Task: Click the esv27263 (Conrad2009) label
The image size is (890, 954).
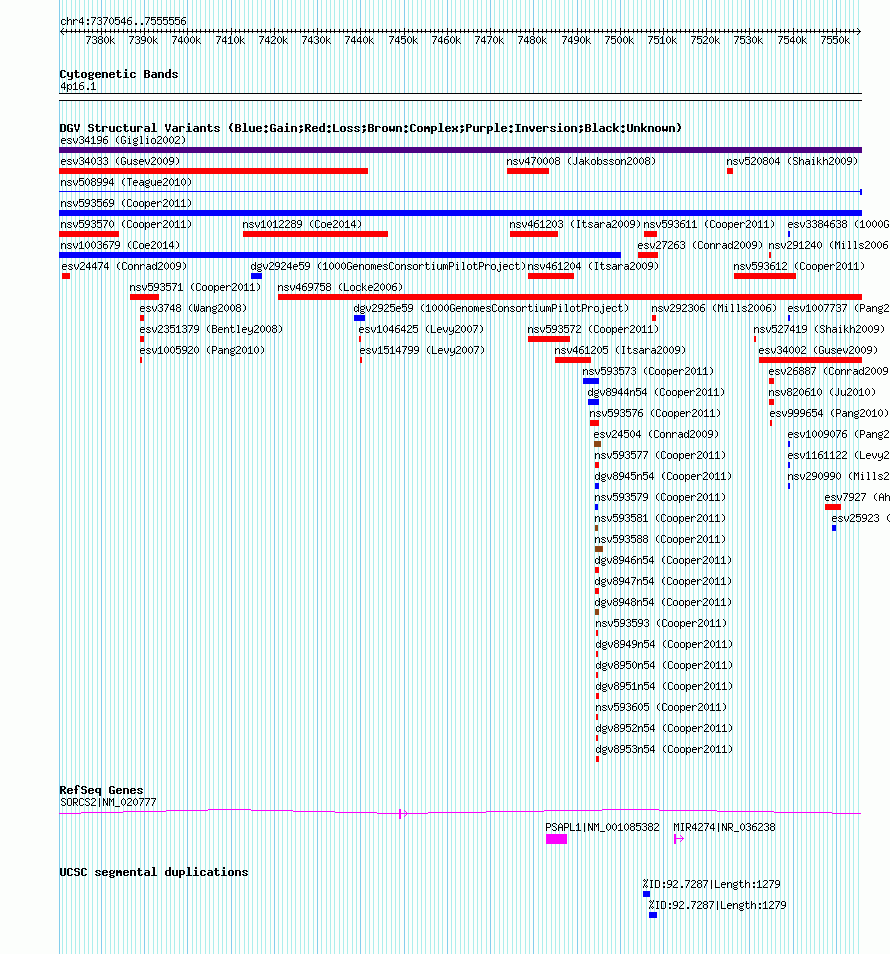Action: pyautogui.click(x=700, y=245)
